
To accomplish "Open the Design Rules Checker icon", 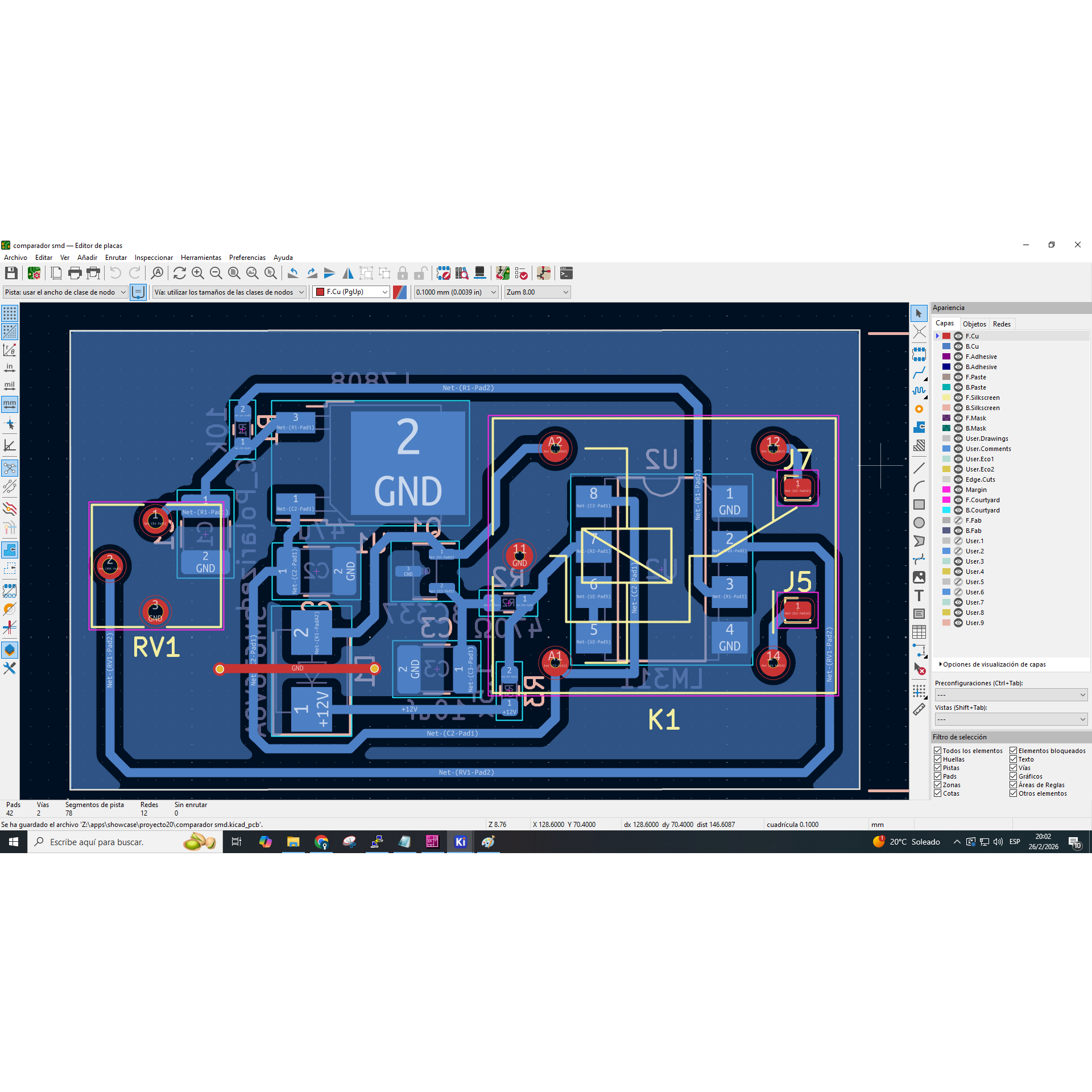I will click(521, 274).
